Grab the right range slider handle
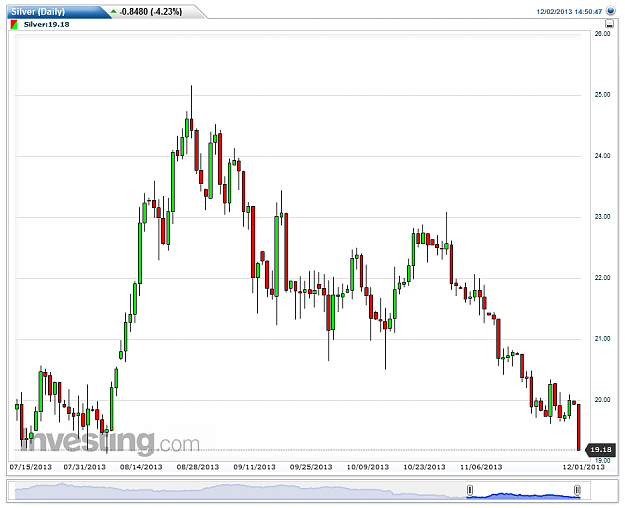 point(577,490)
